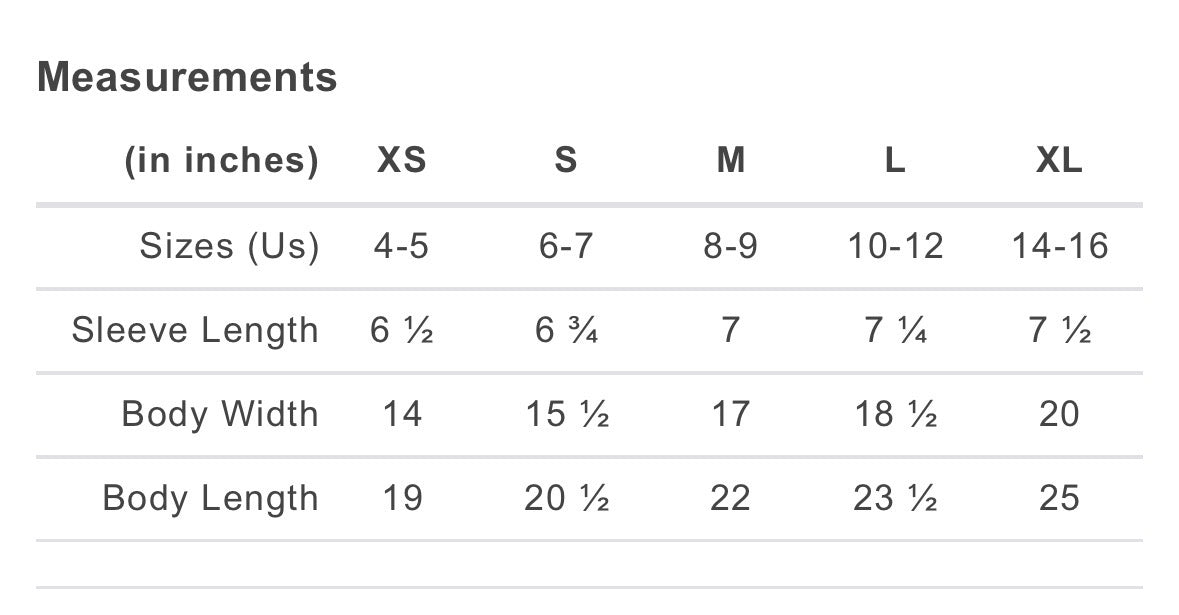Click the Body Width row label
The height and width of the screenshot is (615, 1179).
(220, 414)
